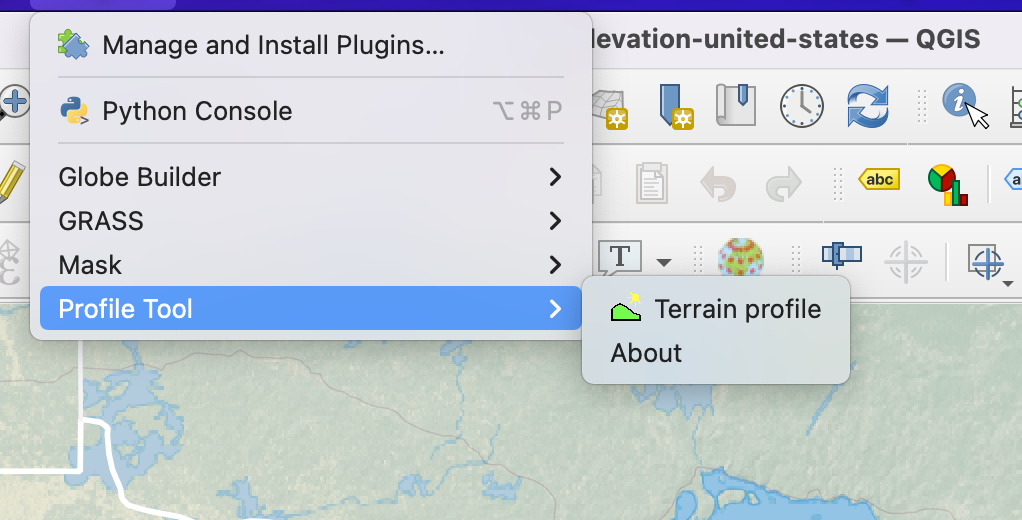The width and height of the screenshot is (1022, 520).
Task: Open the Temporal Controller clock icon
Action: (802, 106)
